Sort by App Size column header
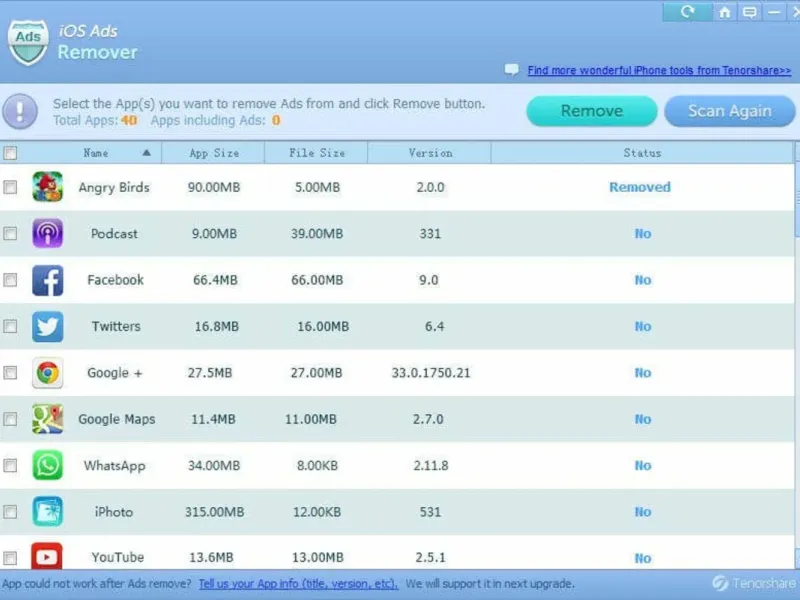The height and width of the screenshot is (600, 800). pyautogui.click(x=213, y=153)
